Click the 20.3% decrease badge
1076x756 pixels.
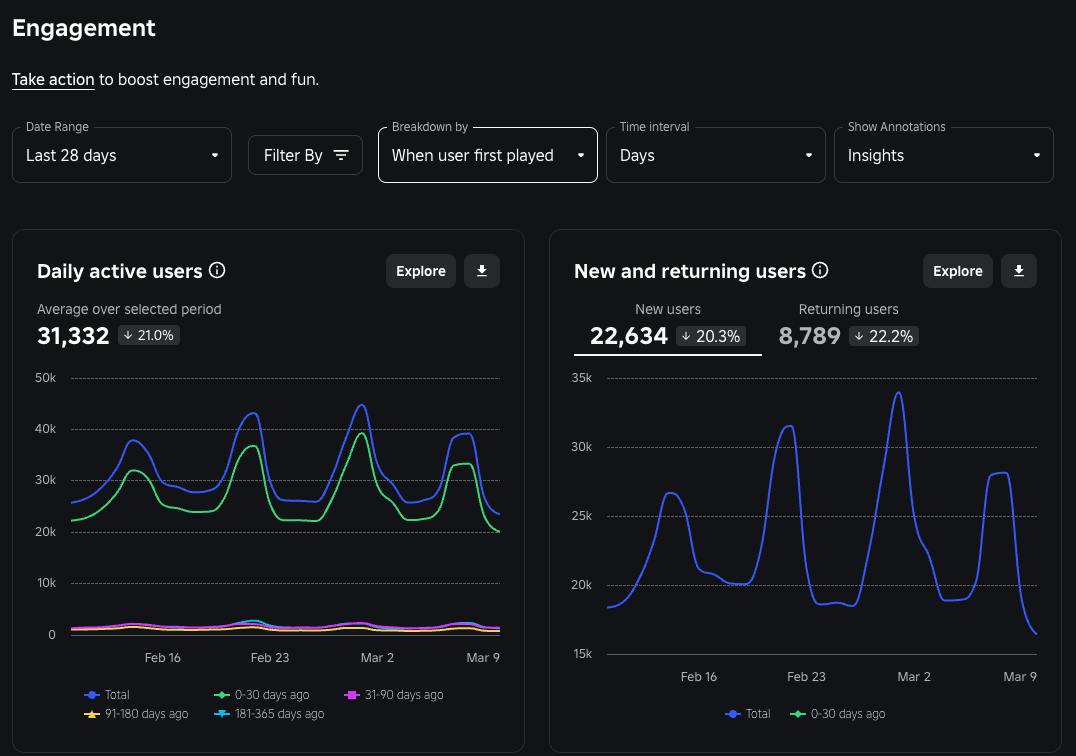[711, 336]
